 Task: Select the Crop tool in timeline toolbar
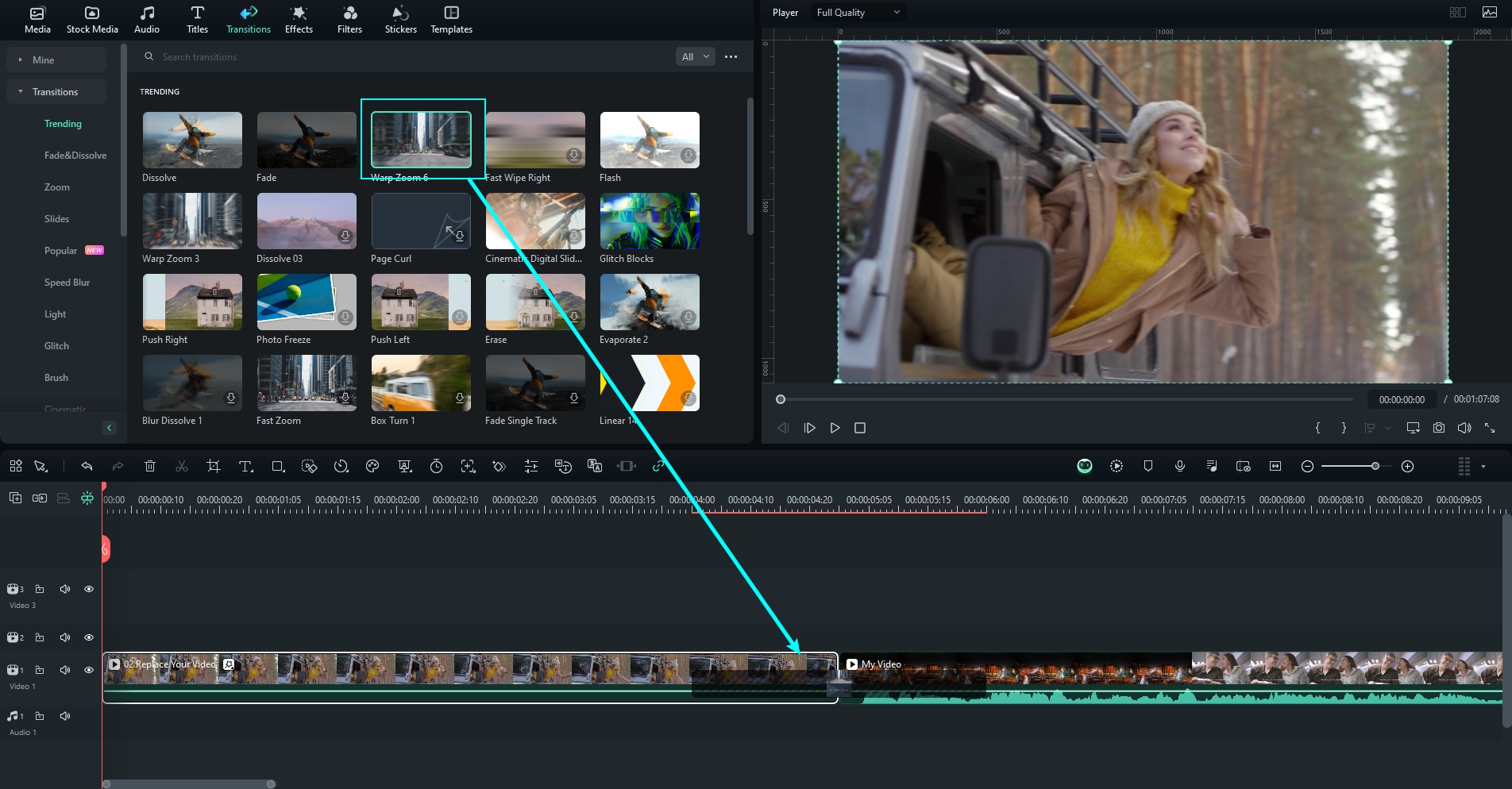tap(213, 467)
